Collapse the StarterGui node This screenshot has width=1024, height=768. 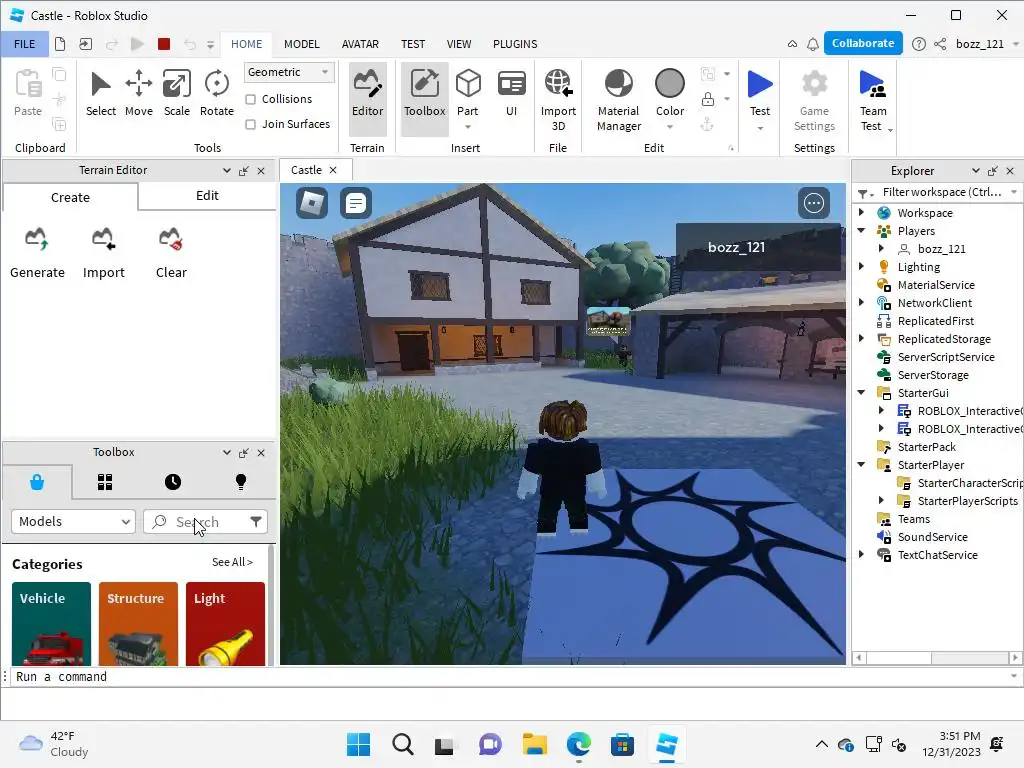(861, 392)
